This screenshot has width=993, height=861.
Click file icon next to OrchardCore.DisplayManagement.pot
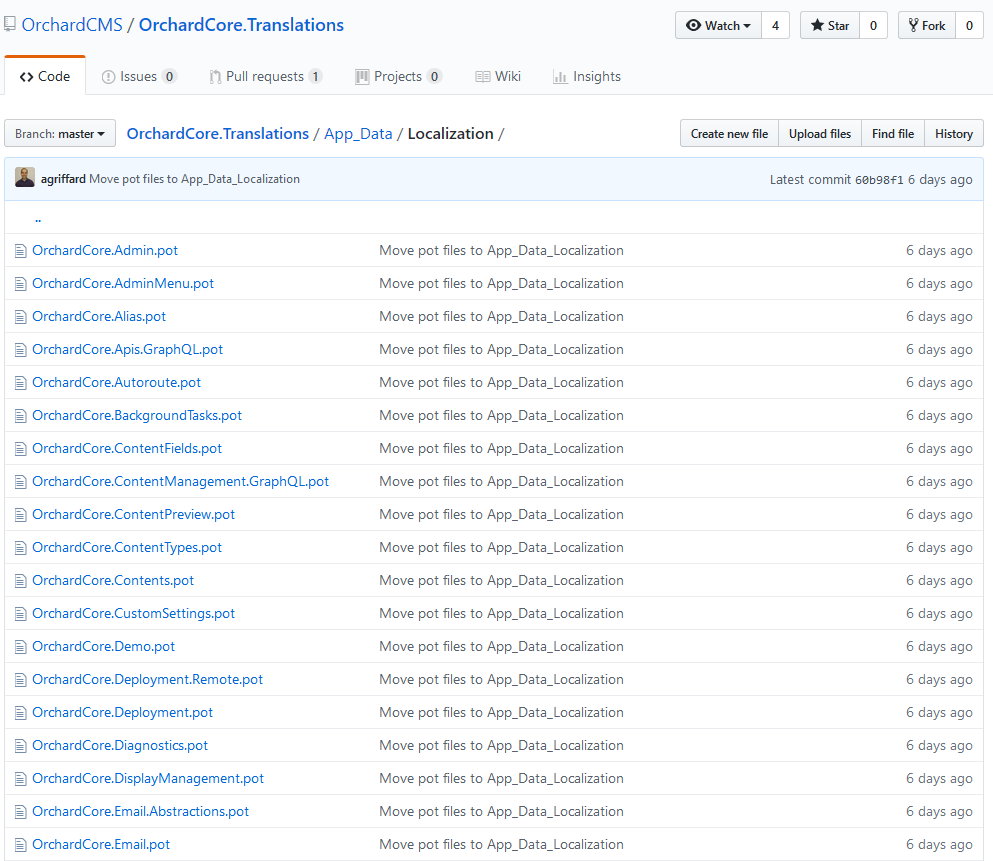click(20, 779)
